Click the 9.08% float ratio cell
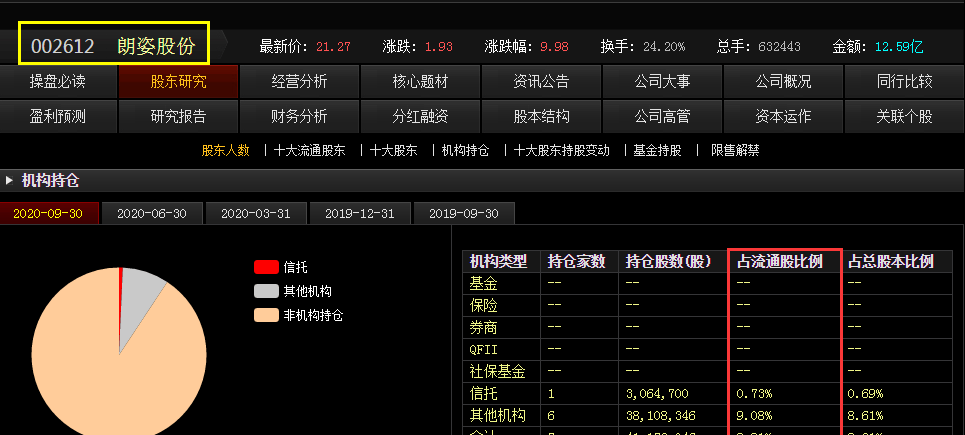This screenshot has height=435, width=965. pos(754,416)
